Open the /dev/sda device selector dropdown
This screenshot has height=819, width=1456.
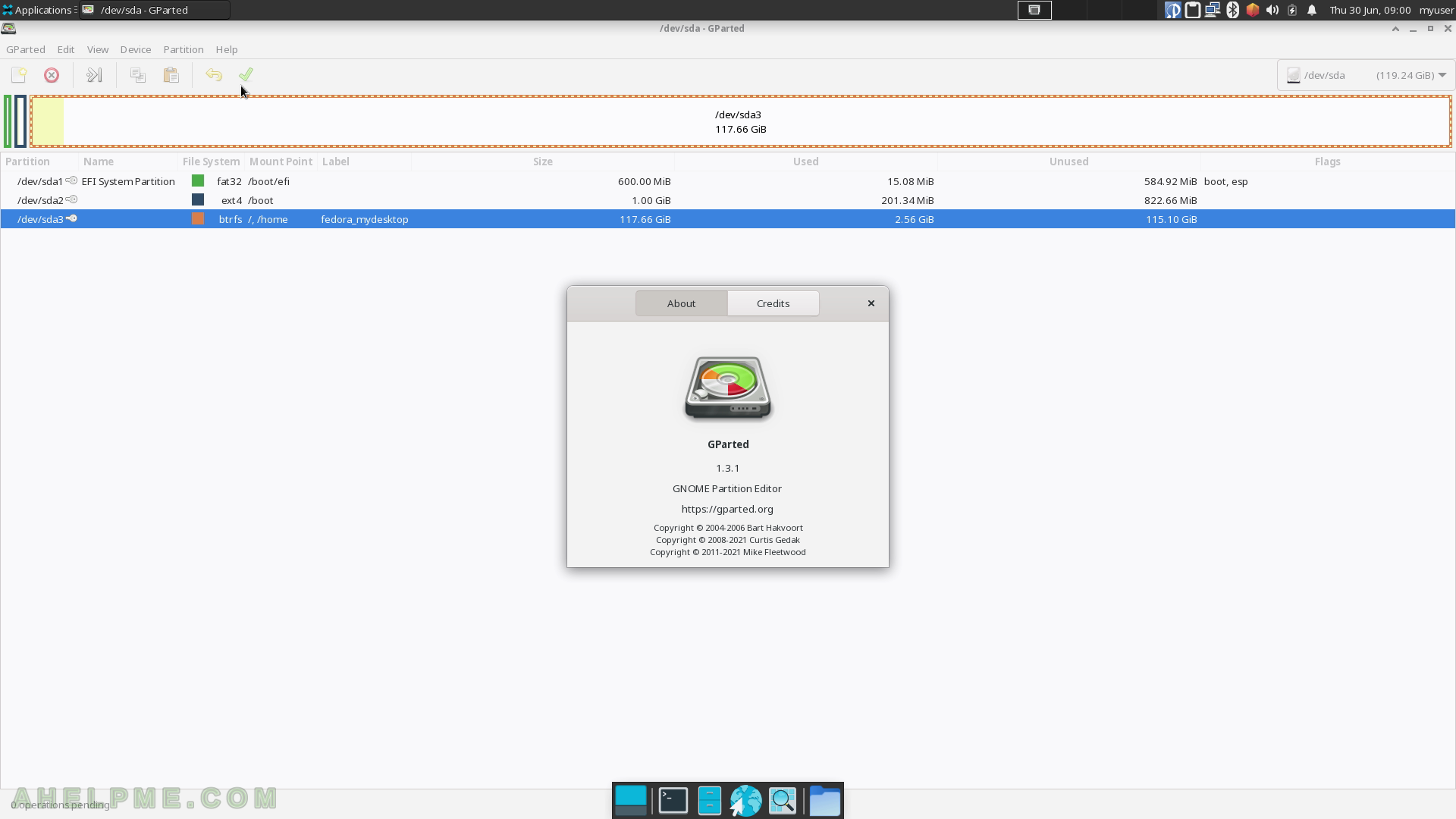click(x=1366, y=75)
